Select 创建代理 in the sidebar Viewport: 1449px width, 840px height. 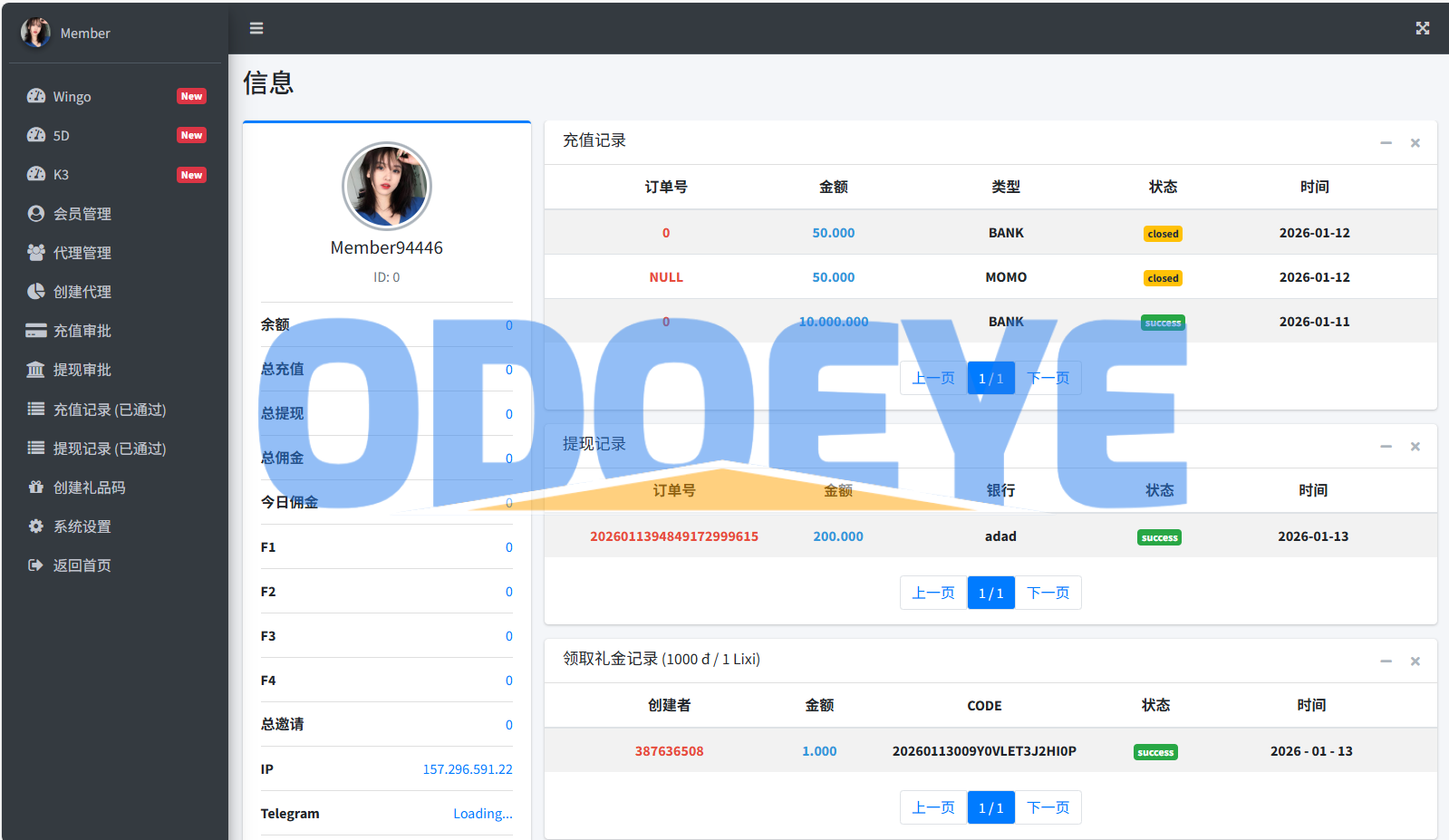(x=82, y=292)
